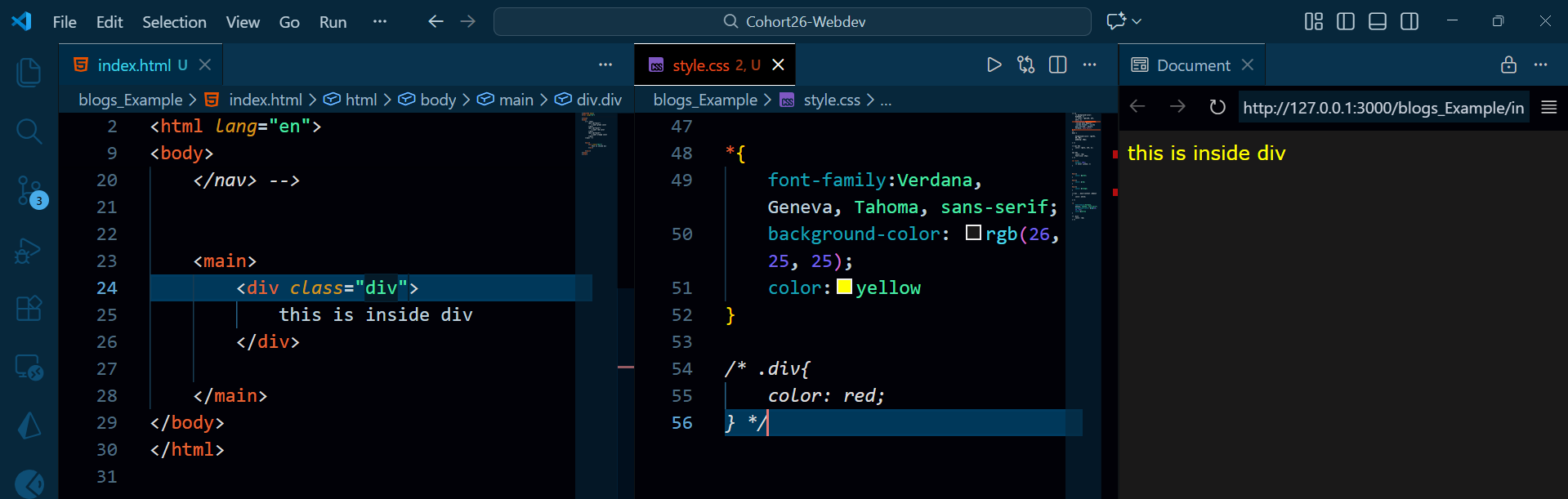Open changes compare icon in style.css toolbar
The width and height of the screenshot is (1568, 499).
pos(1025,65)
